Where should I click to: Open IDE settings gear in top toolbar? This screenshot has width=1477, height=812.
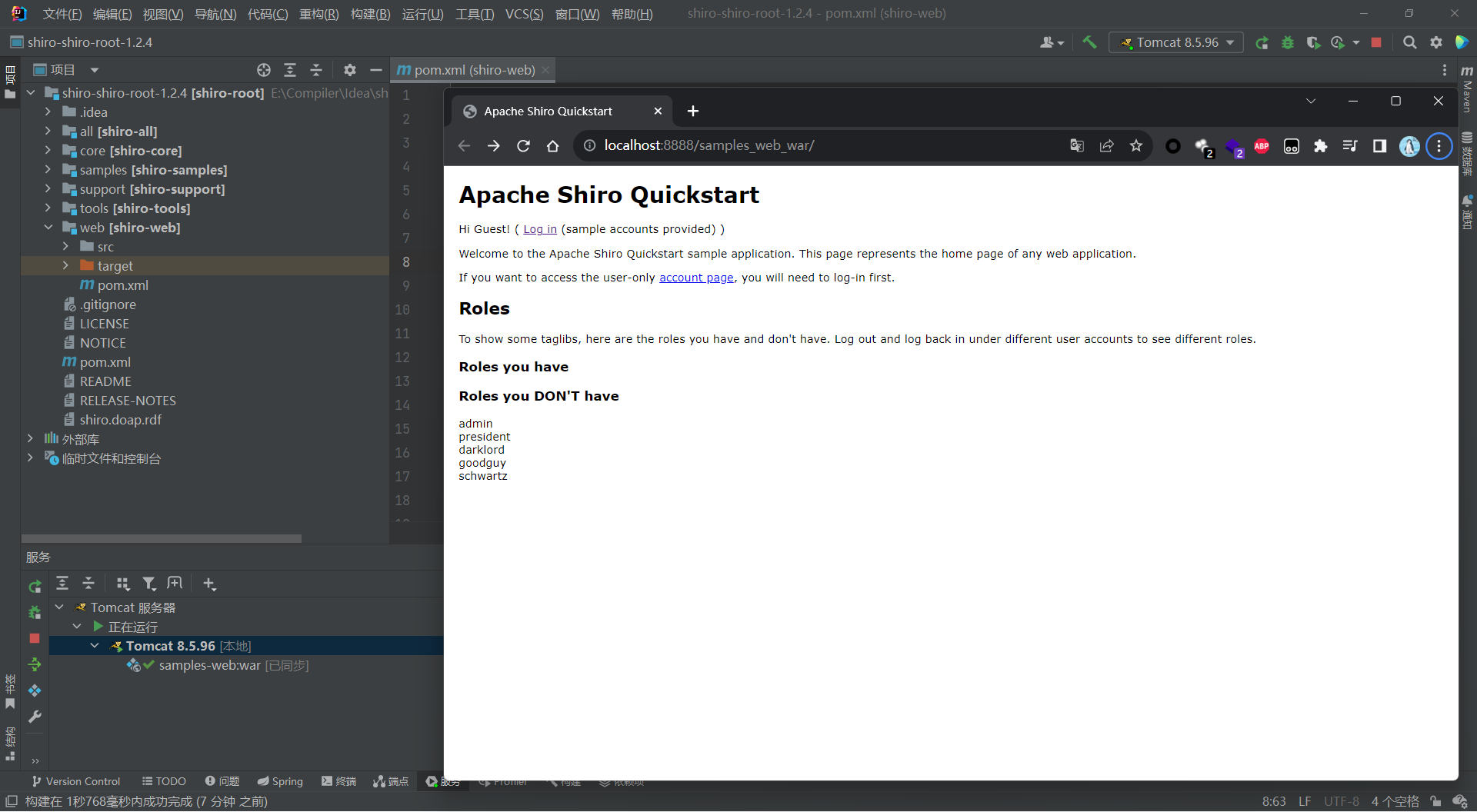click(x=1436, y=42)
